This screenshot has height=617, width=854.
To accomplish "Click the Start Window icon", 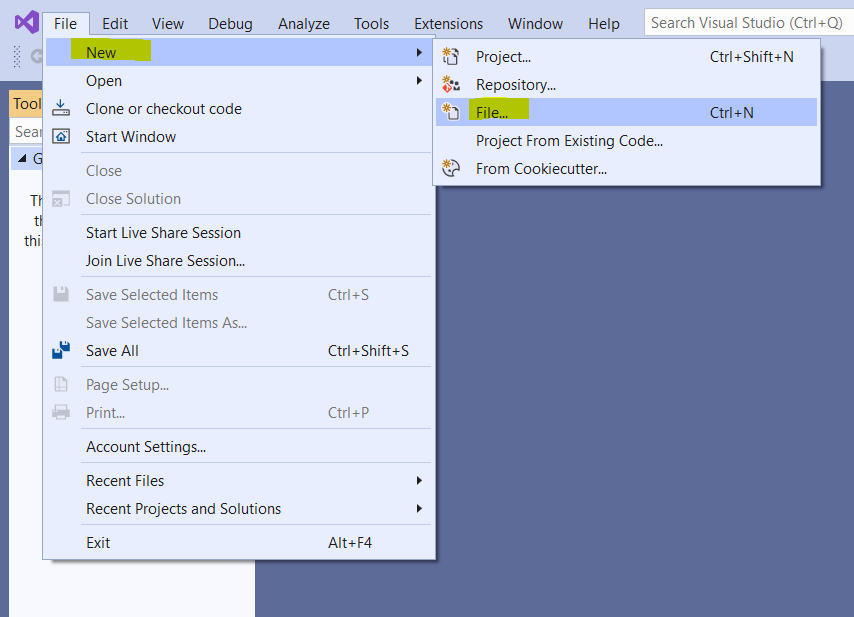I will [62, 136].
